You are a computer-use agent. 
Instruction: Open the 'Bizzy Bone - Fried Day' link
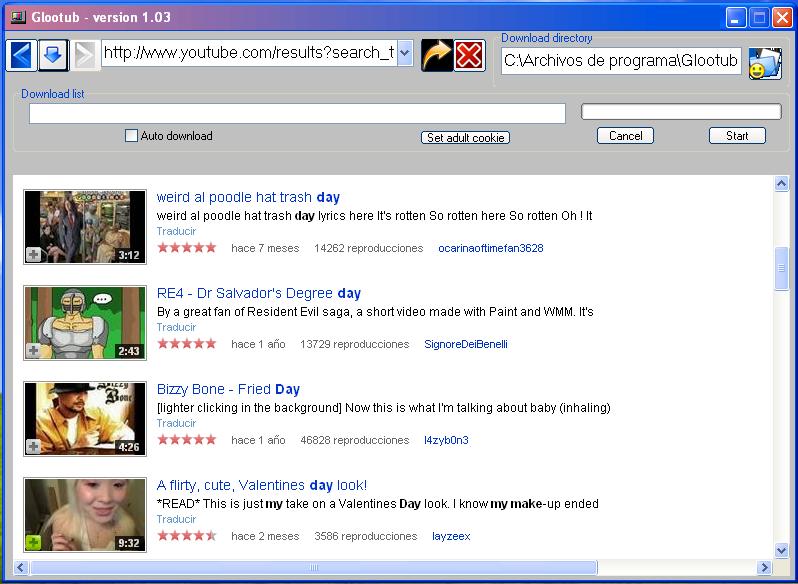(228, 389)
